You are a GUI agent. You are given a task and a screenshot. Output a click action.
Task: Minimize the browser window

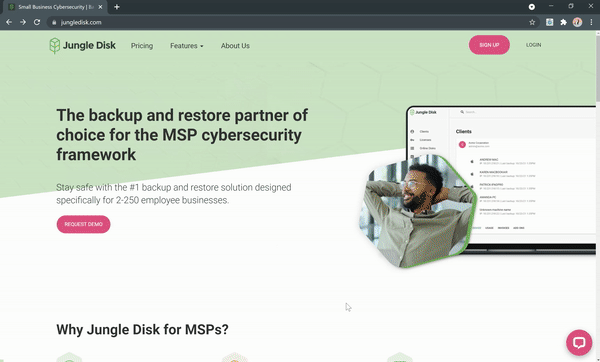coord(551,7)
